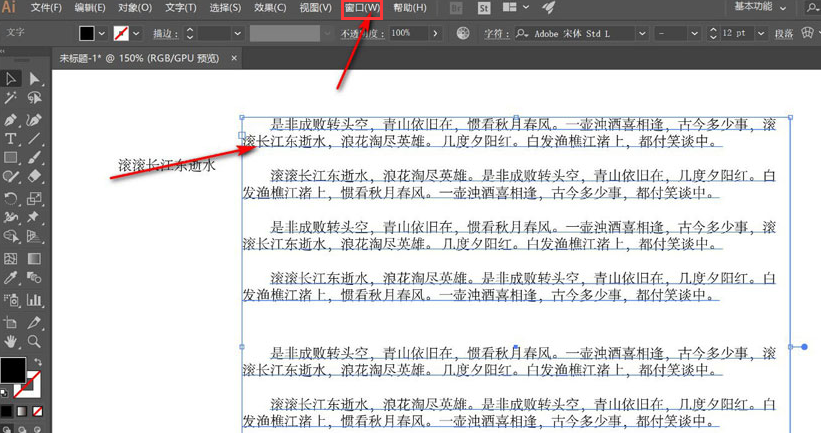Select the Hand tool
Image resolution: width=821 pixels, height=433 pixels.
coord(11,342)
